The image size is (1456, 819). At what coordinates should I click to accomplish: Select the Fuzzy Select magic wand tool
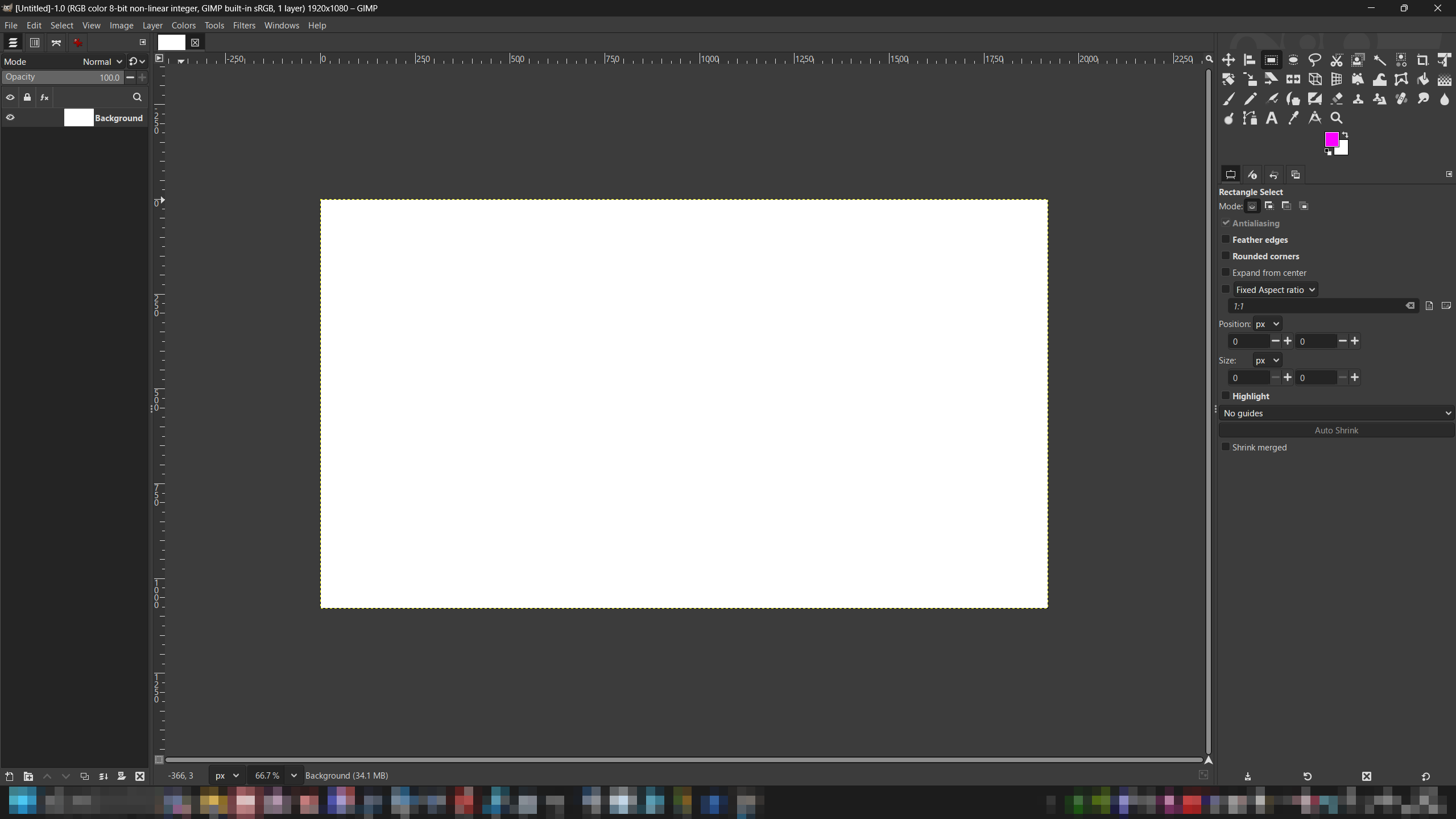pos(1380,60)
